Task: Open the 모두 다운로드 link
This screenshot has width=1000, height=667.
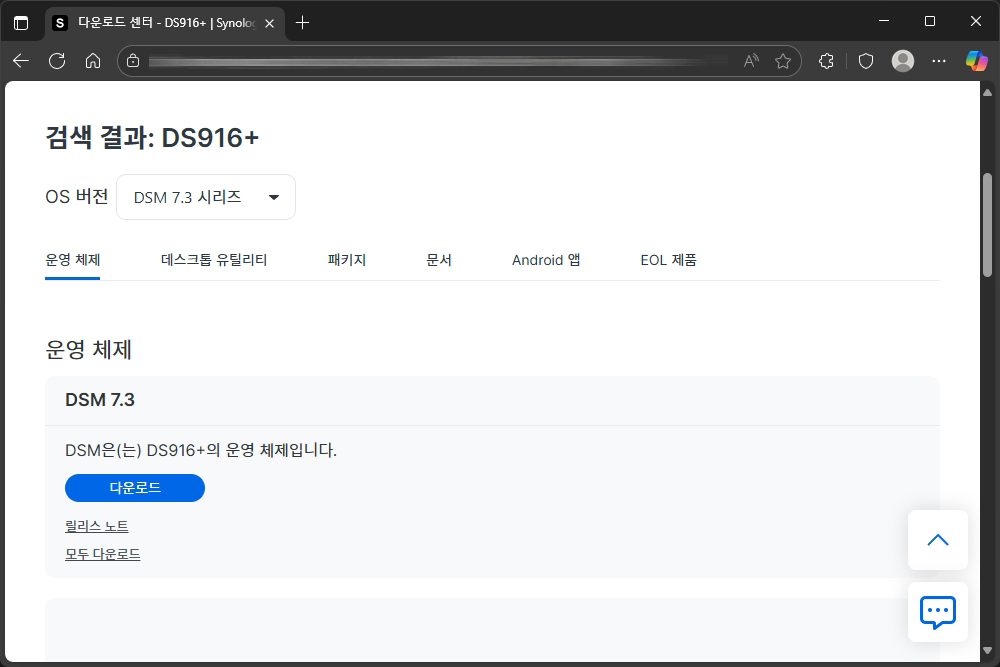Action: tap(103, 554)
